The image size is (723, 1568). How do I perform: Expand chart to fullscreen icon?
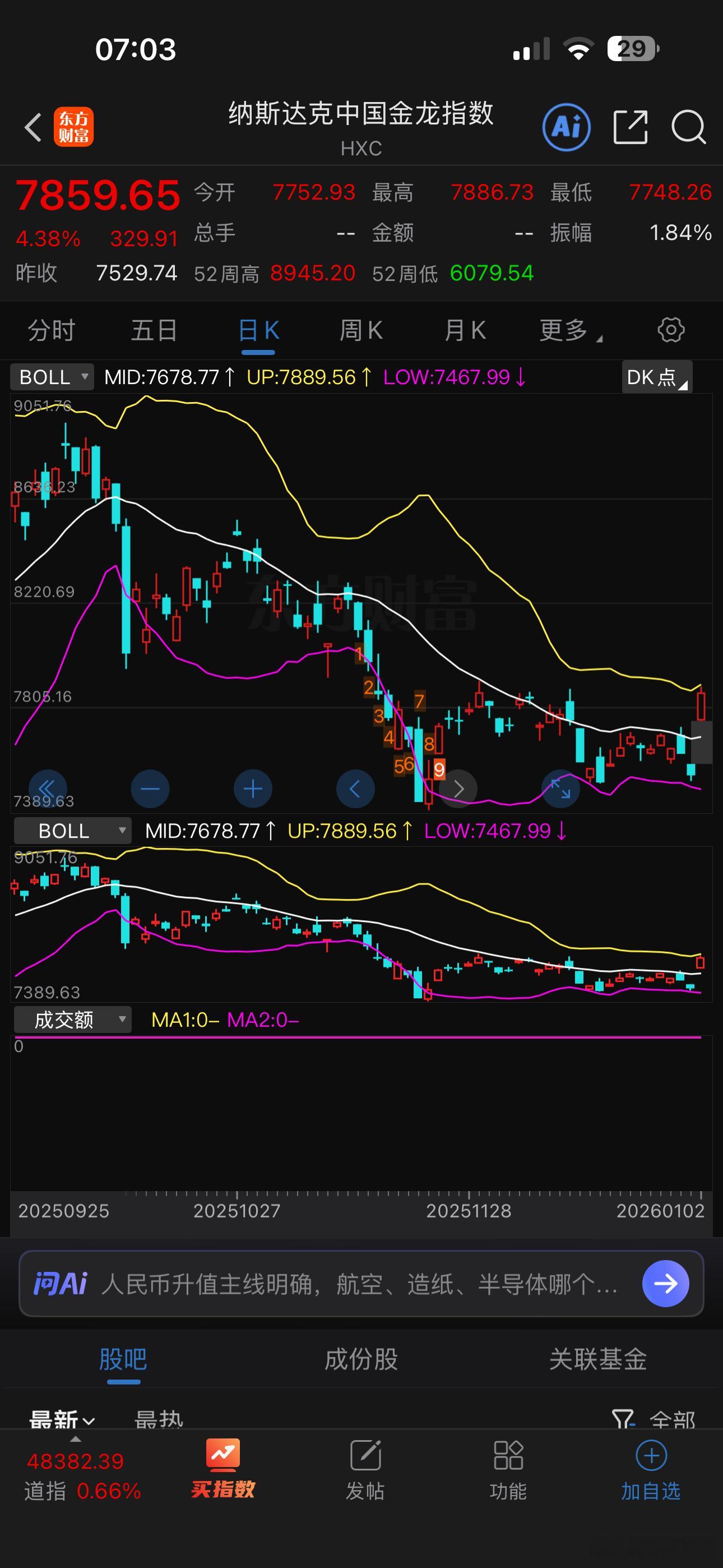pyautogui.click(x=560, y=789)
